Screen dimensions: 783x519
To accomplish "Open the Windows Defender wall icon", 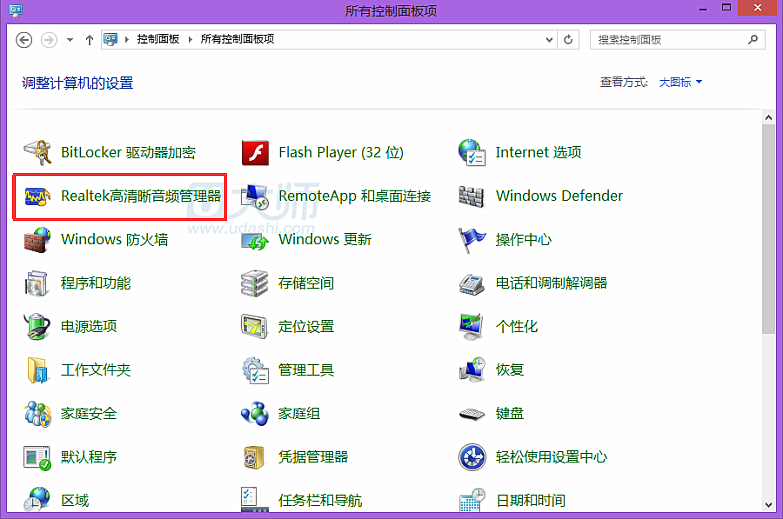I will coord(471,197).
